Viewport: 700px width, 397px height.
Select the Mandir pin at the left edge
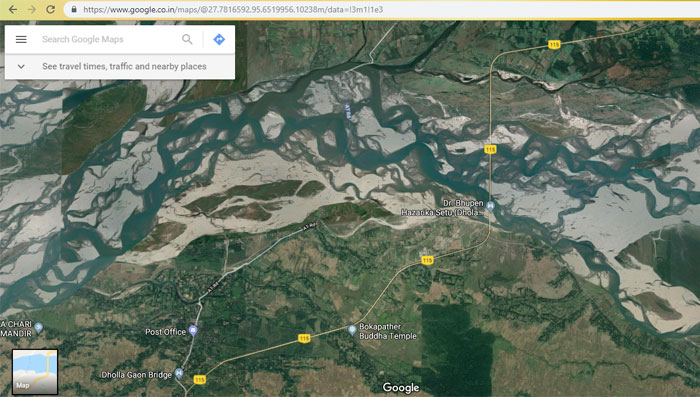(x=38, y=328)
